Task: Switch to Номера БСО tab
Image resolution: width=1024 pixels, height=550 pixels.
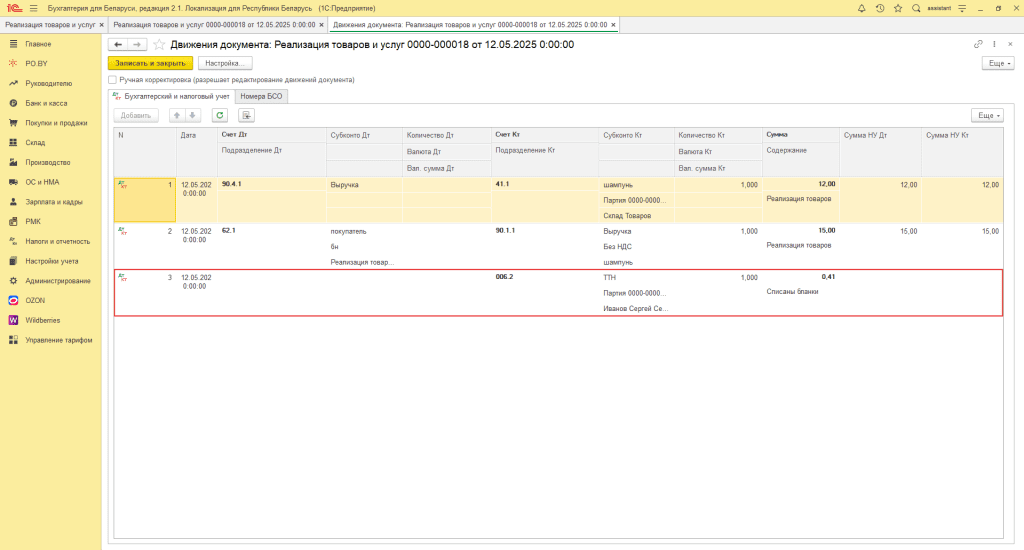Action: tap(261, 96)
